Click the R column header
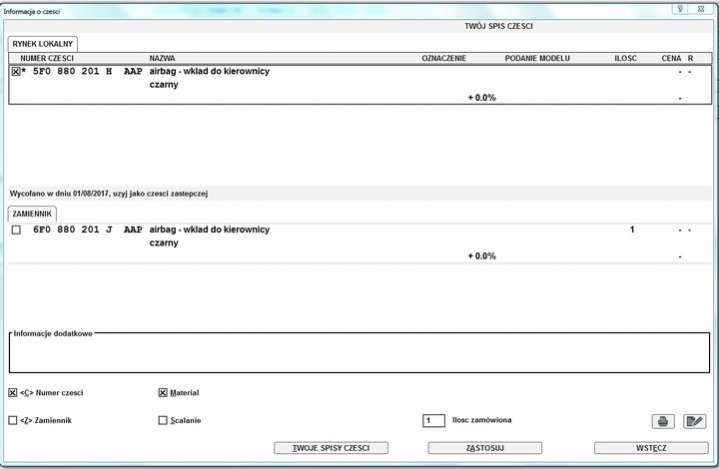This screenshot has width=719, height=469. click(x=691, y=58)
